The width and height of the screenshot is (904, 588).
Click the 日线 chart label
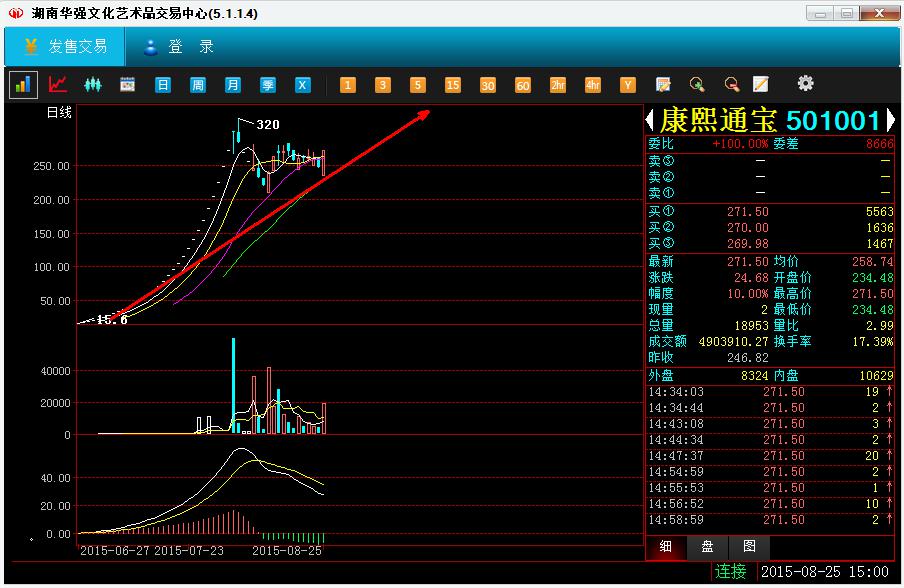pos(59,113)
